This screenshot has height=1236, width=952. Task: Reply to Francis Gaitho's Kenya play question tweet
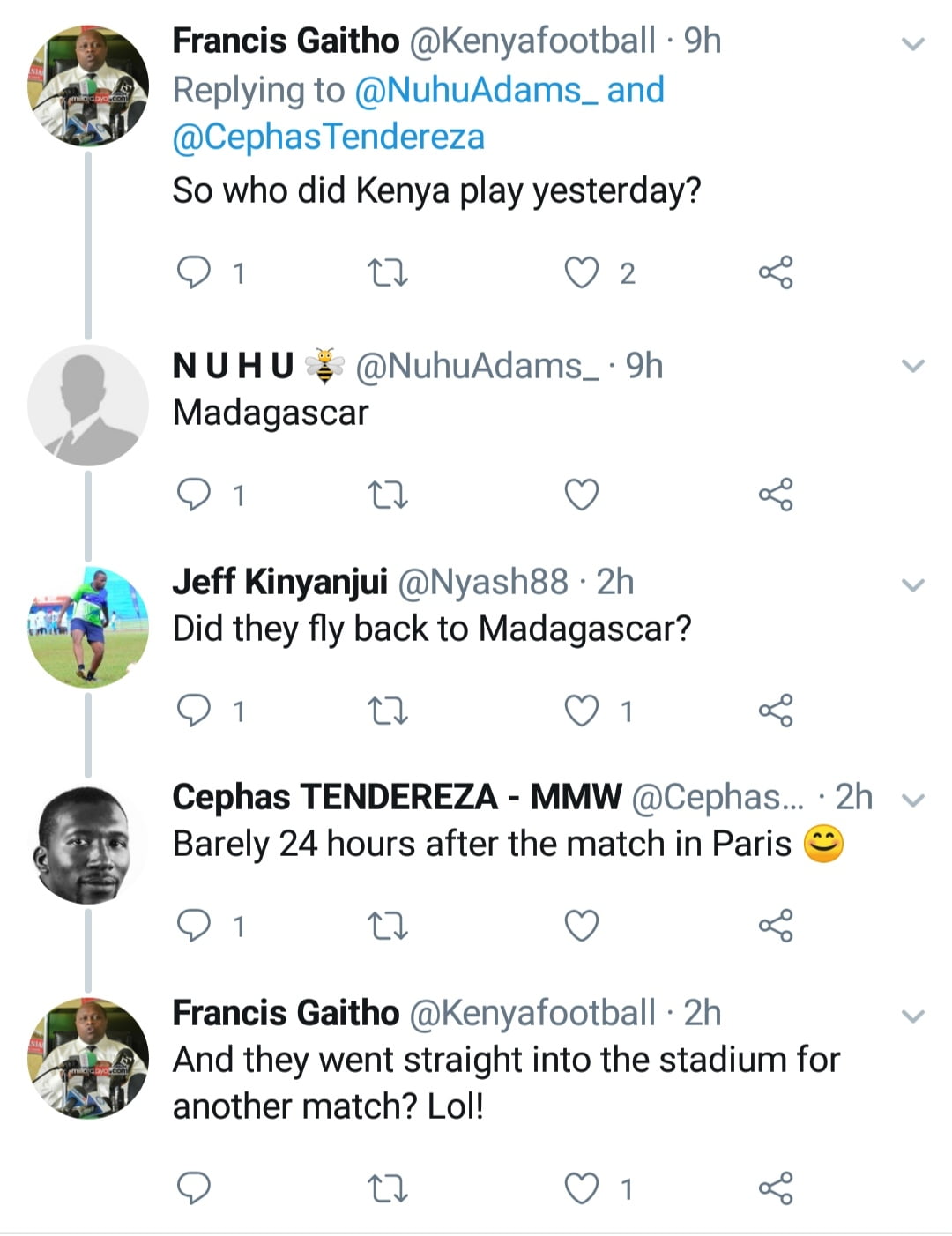(x=194, y=273)
